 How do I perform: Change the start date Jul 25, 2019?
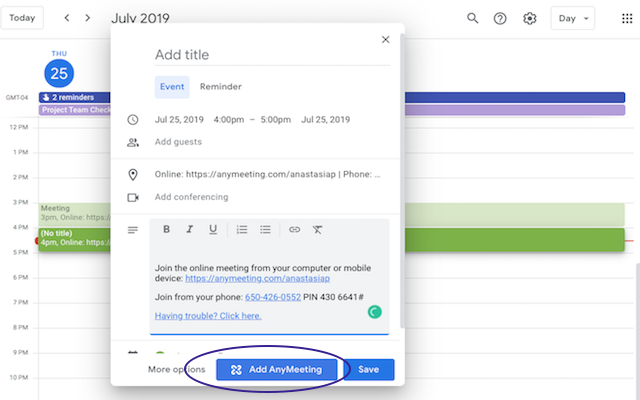pos(179,120)
